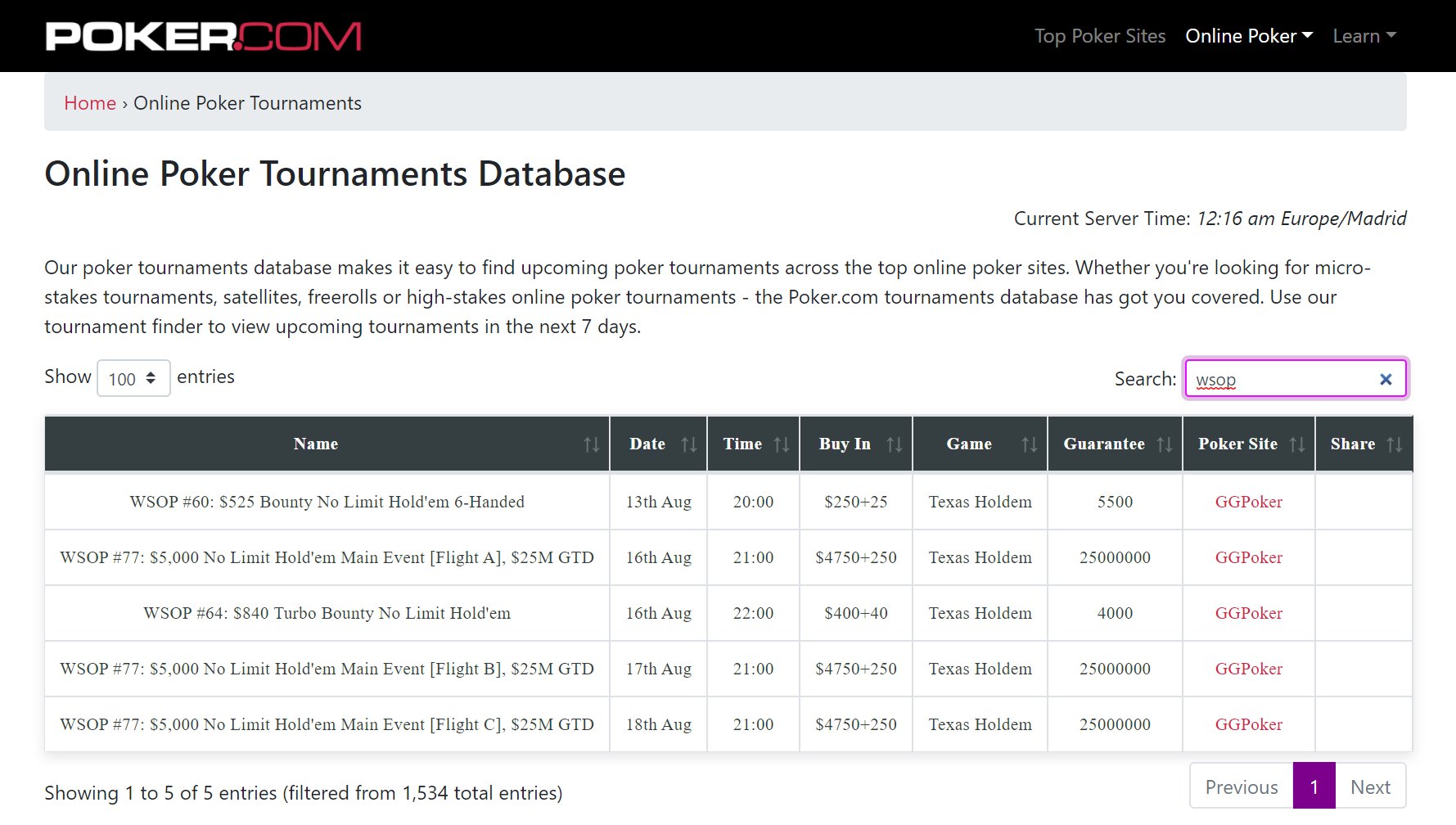The width and height of the screenshot is (1456, 825).
Task: Open GGPoker link for Flight B row
Action: (1249, 669)
